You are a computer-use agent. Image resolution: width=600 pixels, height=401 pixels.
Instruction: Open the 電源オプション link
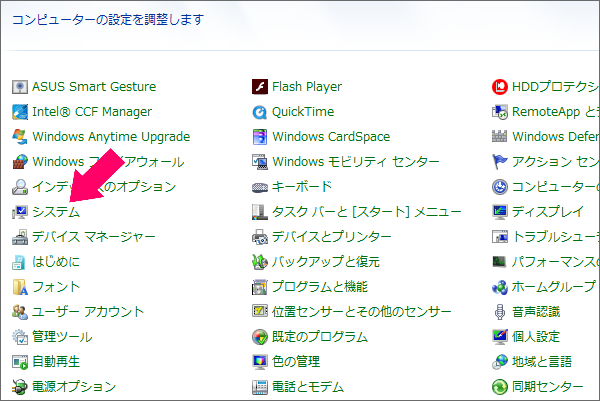click(x=74, y=387)
